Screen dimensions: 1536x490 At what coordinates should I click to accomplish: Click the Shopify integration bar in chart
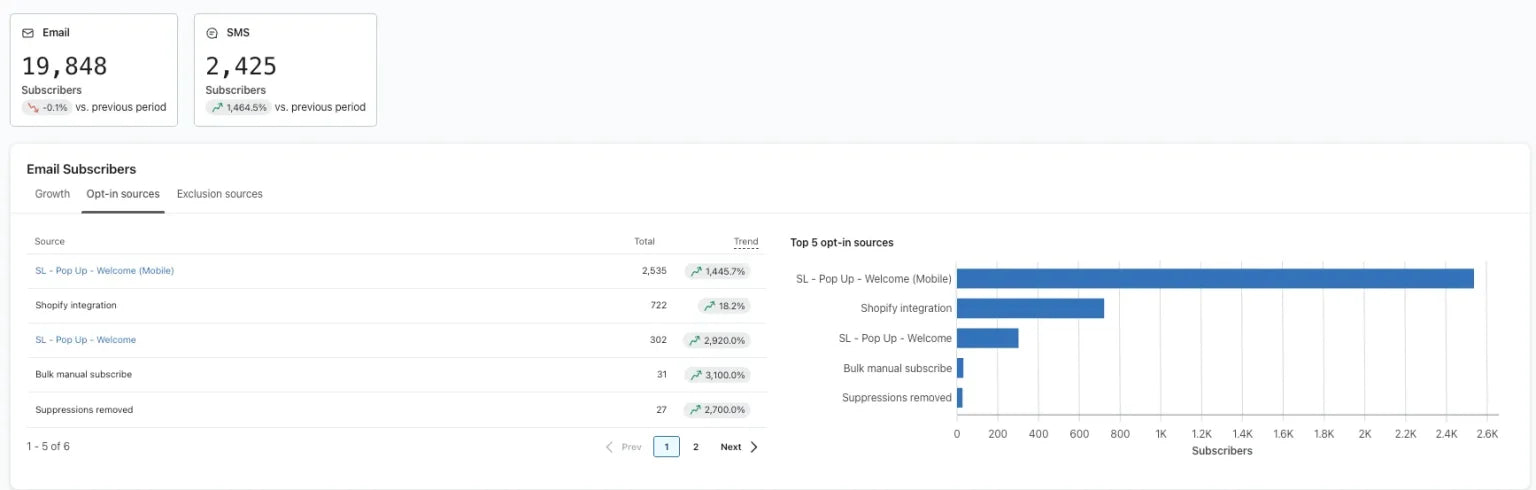(1030, 308)
